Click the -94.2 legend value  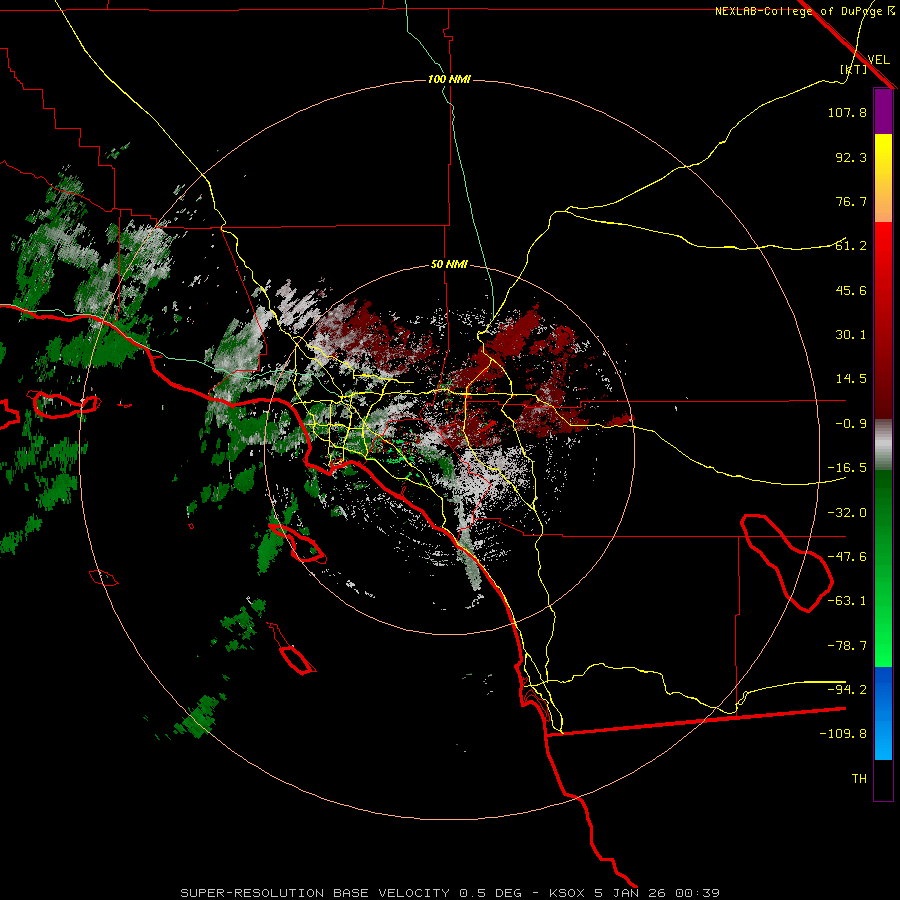pos(847,689)
